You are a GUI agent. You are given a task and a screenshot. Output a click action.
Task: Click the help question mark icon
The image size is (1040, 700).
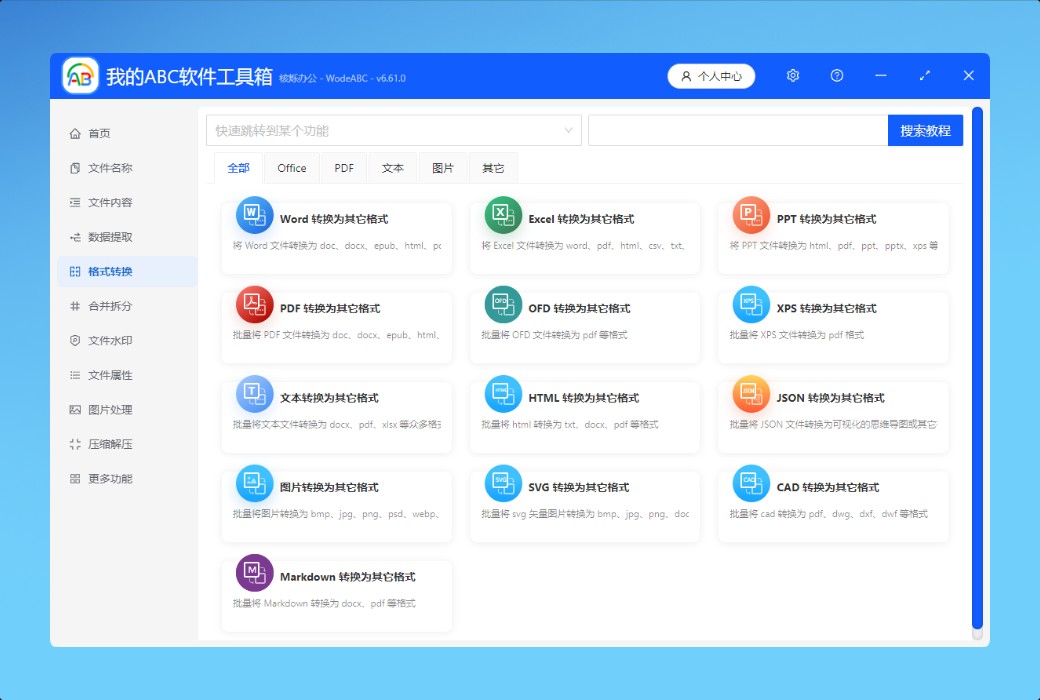[x=837, y=76]
